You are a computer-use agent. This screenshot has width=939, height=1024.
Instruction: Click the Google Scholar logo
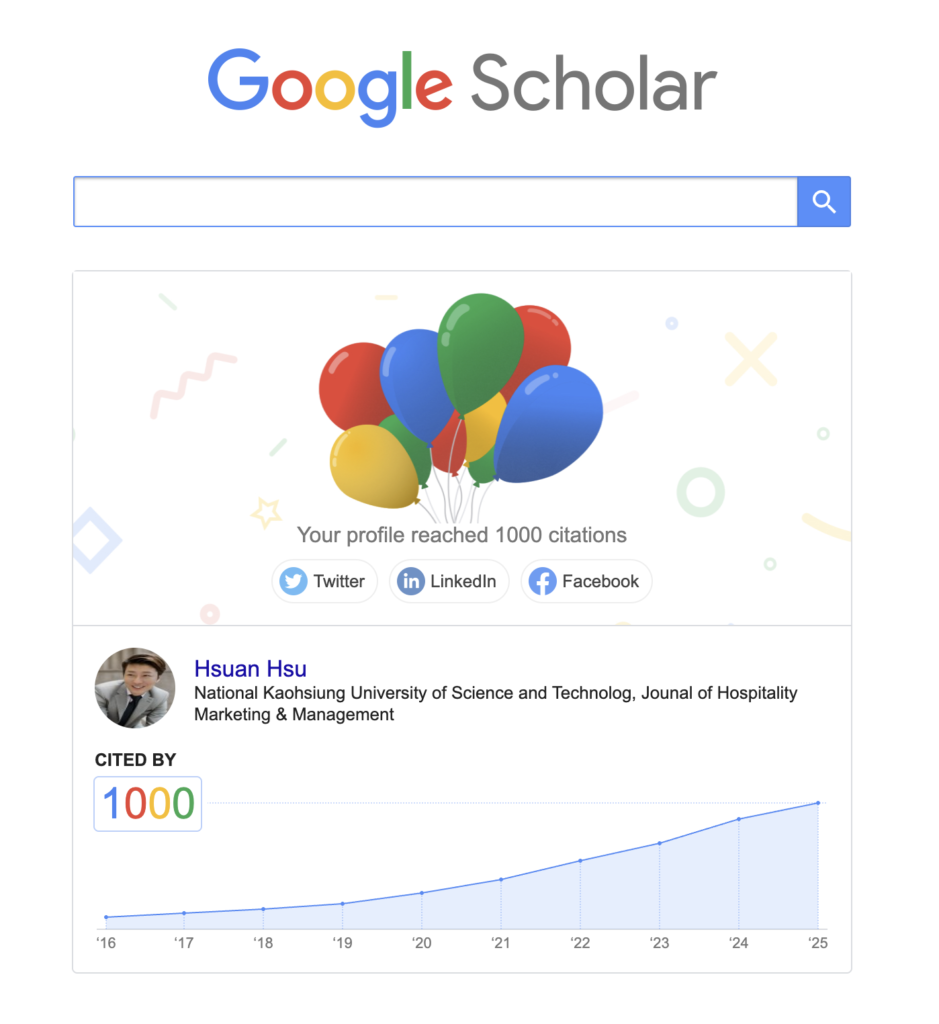462,86
